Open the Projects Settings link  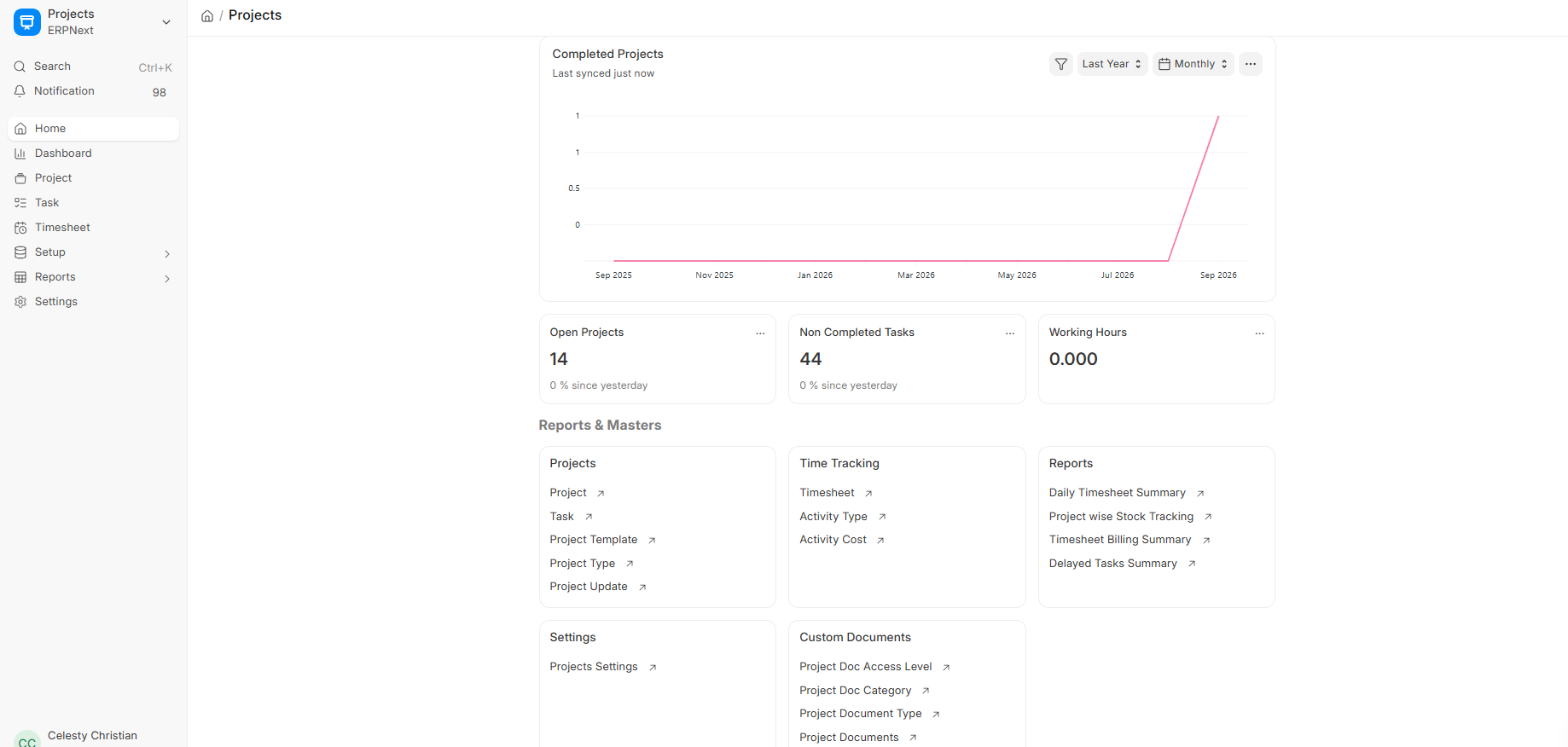click(594, 667)
